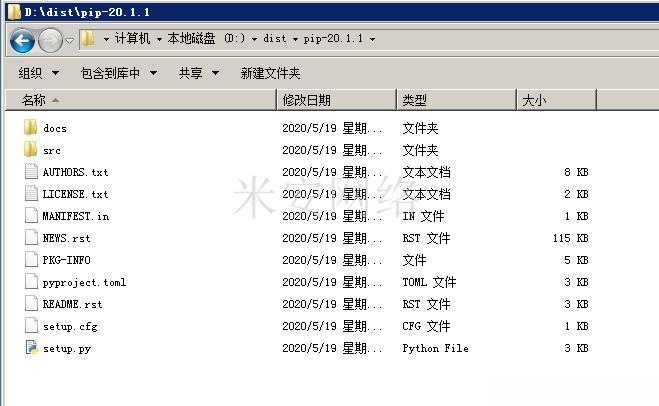
Task: Click the 8 KB size of AUTHORS.txt
Action: point(576,172)
